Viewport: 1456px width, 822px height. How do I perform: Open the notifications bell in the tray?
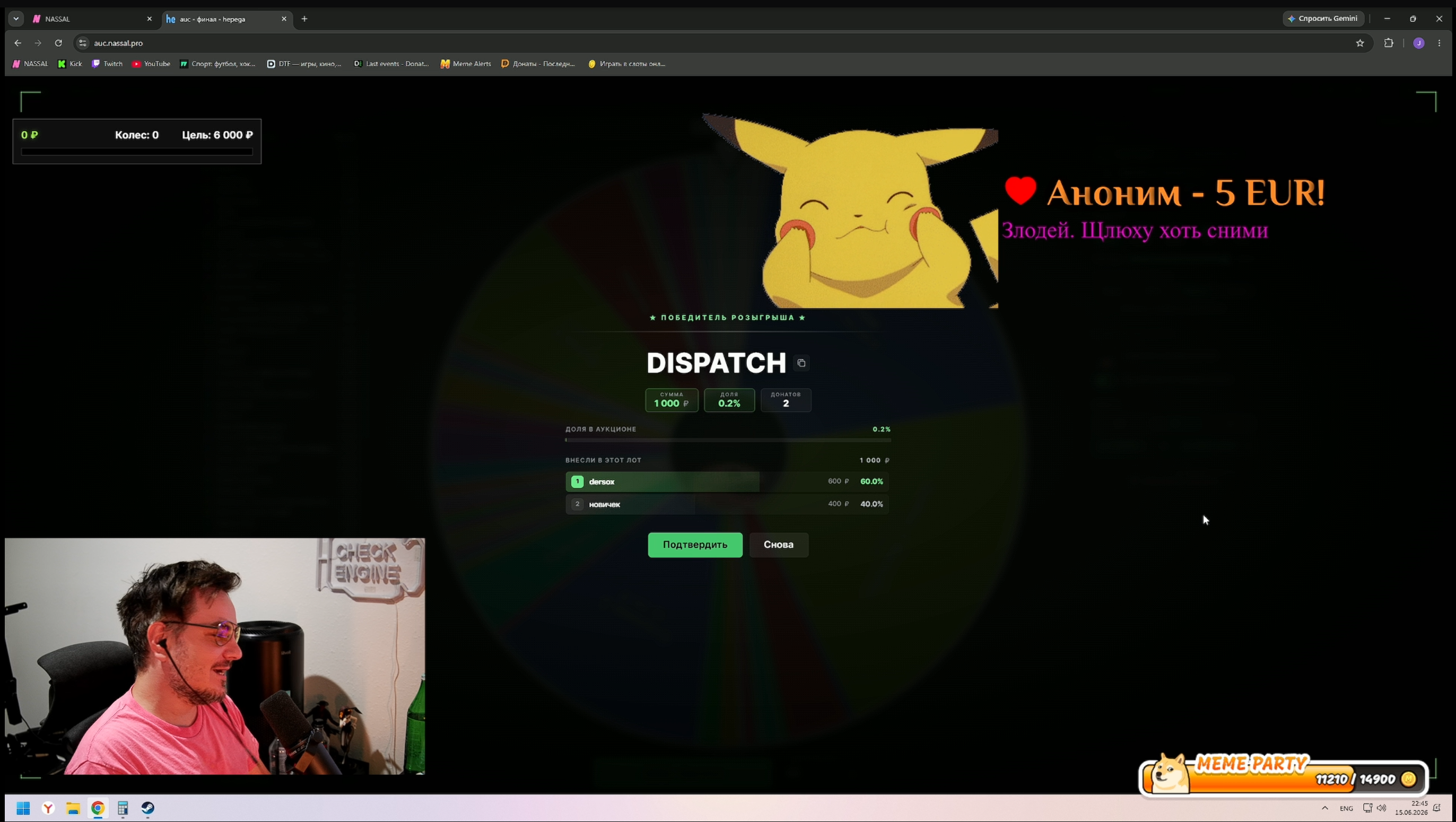click(1437, 808)
